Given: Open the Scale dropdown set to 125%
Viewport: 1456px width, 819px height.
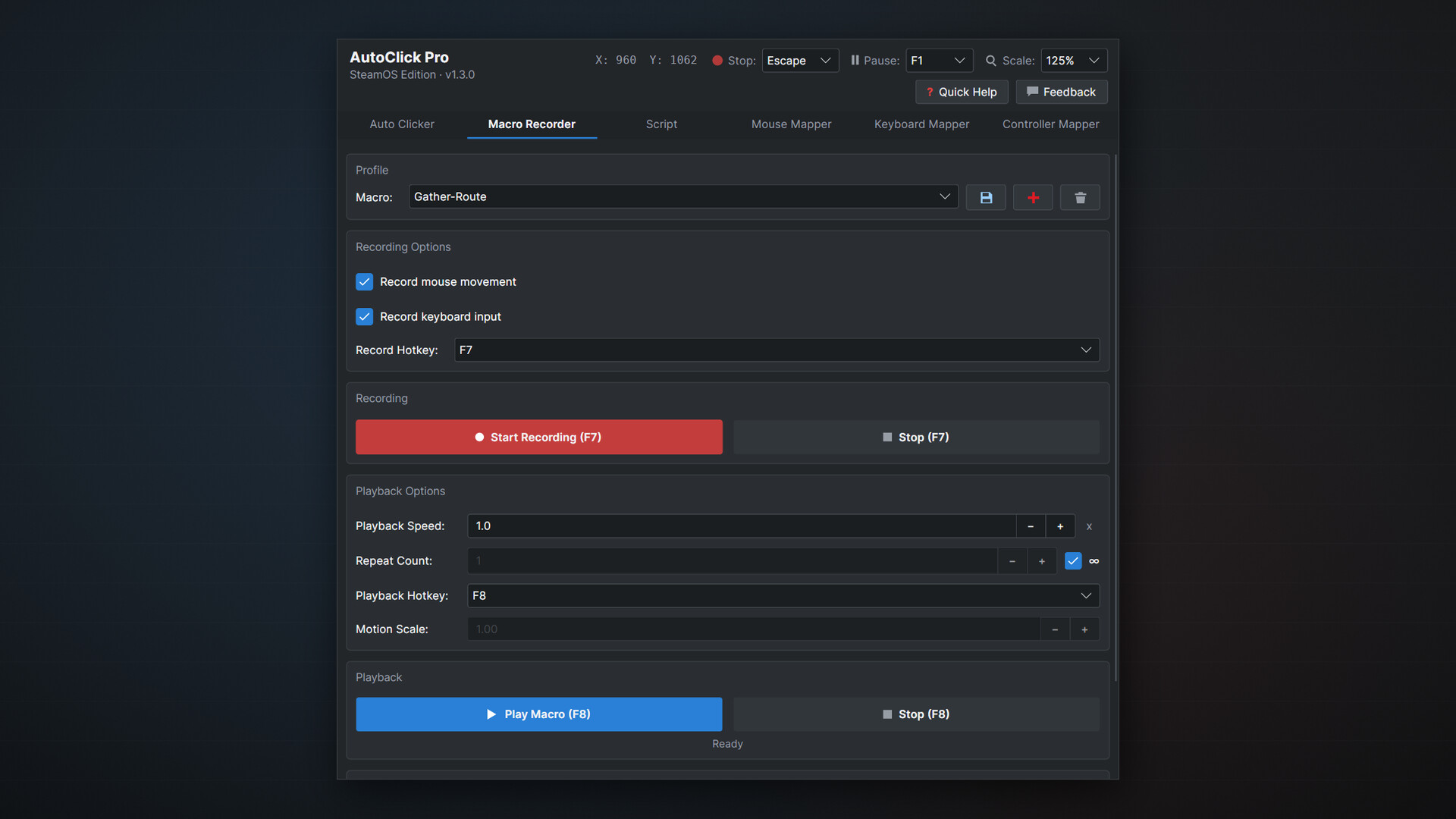Looking at the screenshot, I should (x=1074, y=61).
